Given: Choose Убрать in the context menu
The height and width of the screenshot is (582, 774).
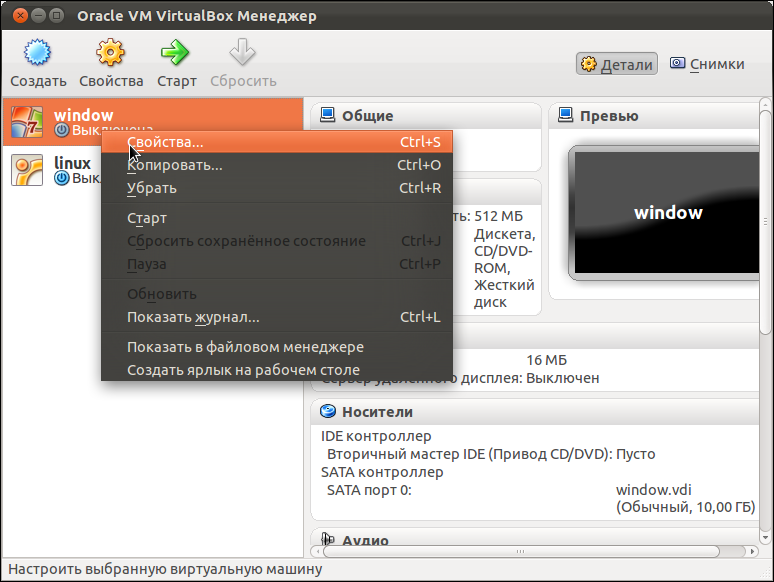Looking at the screenshot, I should point(277,188).
